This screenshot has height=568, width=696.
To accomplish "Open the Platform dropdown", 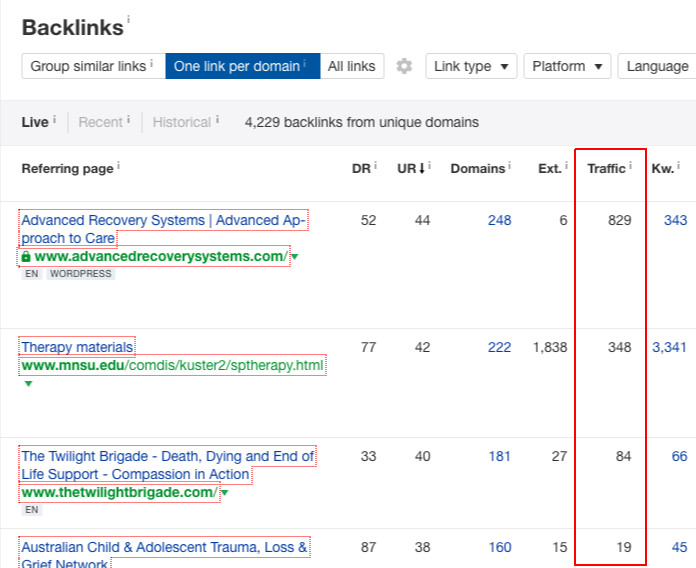I will pyautogui.click(x=567, y=66).
